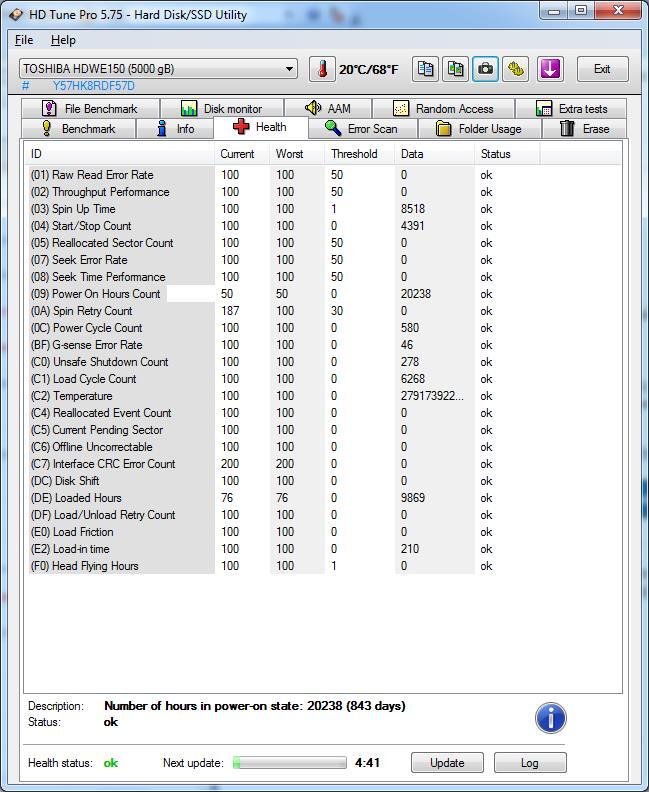Screen dimensions: 649x792
Task: Open the File menu
Action: pyautogui.click(x=24, y=40)
